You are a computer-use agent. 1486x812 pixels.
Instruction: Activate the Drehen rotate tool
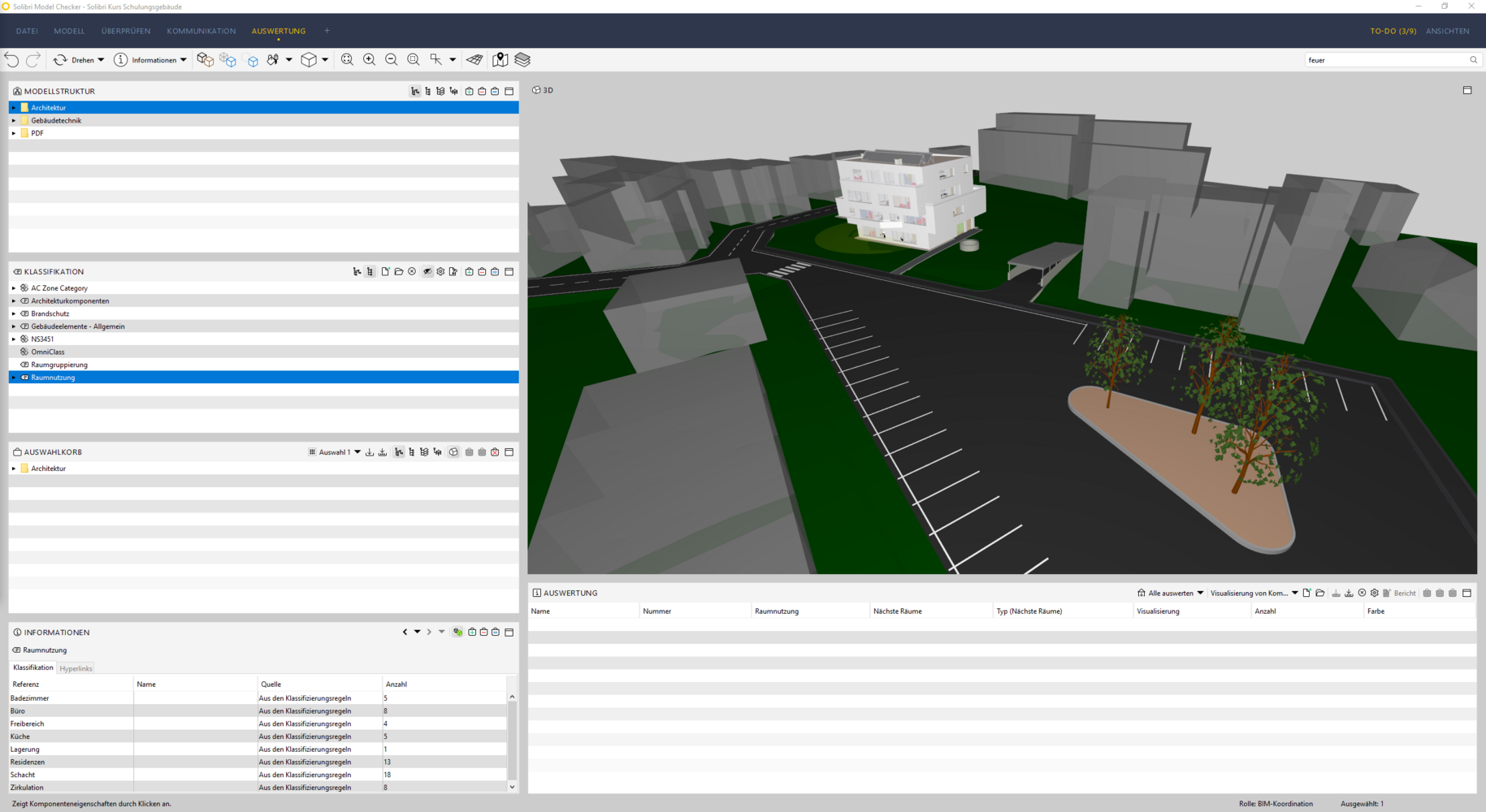click(74, 59)
